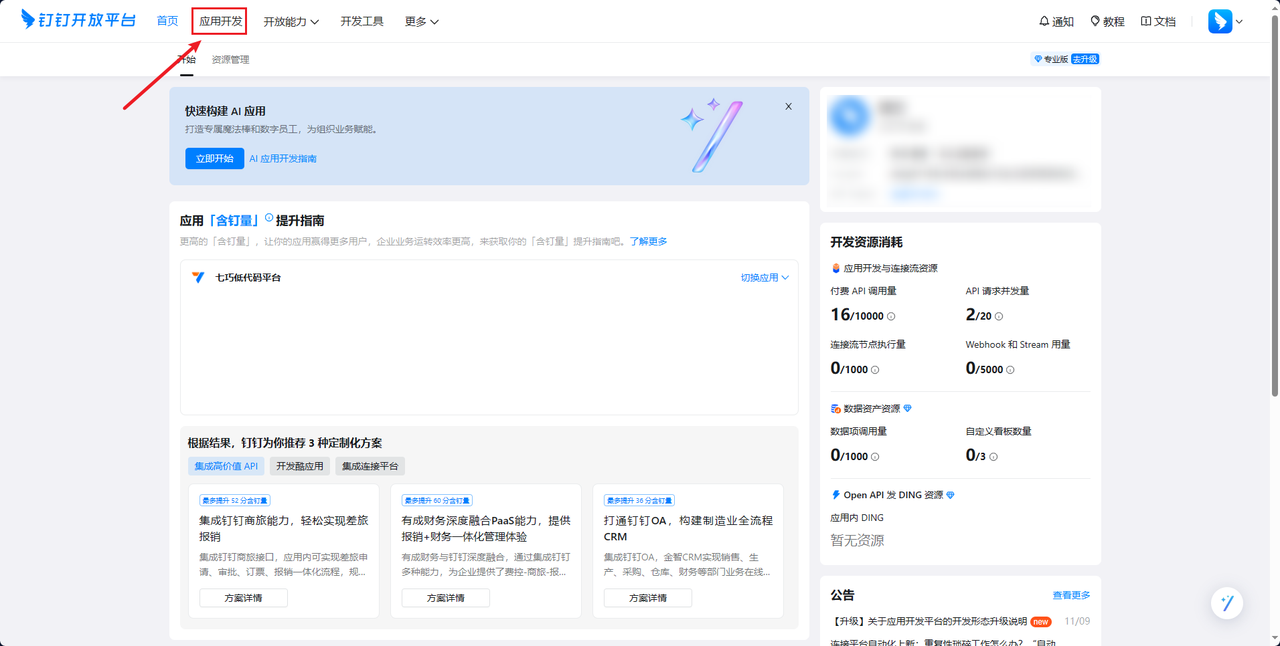The width and height of the screenshot is (1280, 646).
Task: Click info icon beside 数据项调用量 value
Action: (x=875, y=457)
